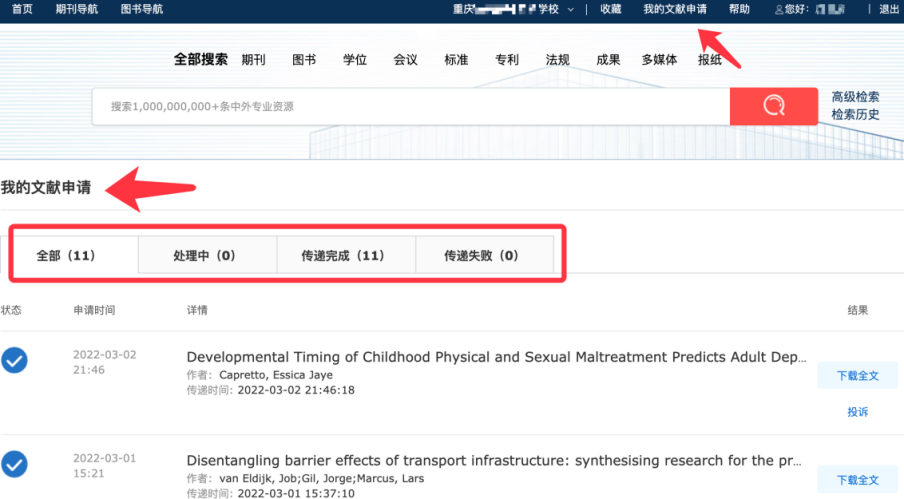Click the blue checkmark status icon for van Eldijk entry
904x499 pixels.
[14, 465]
